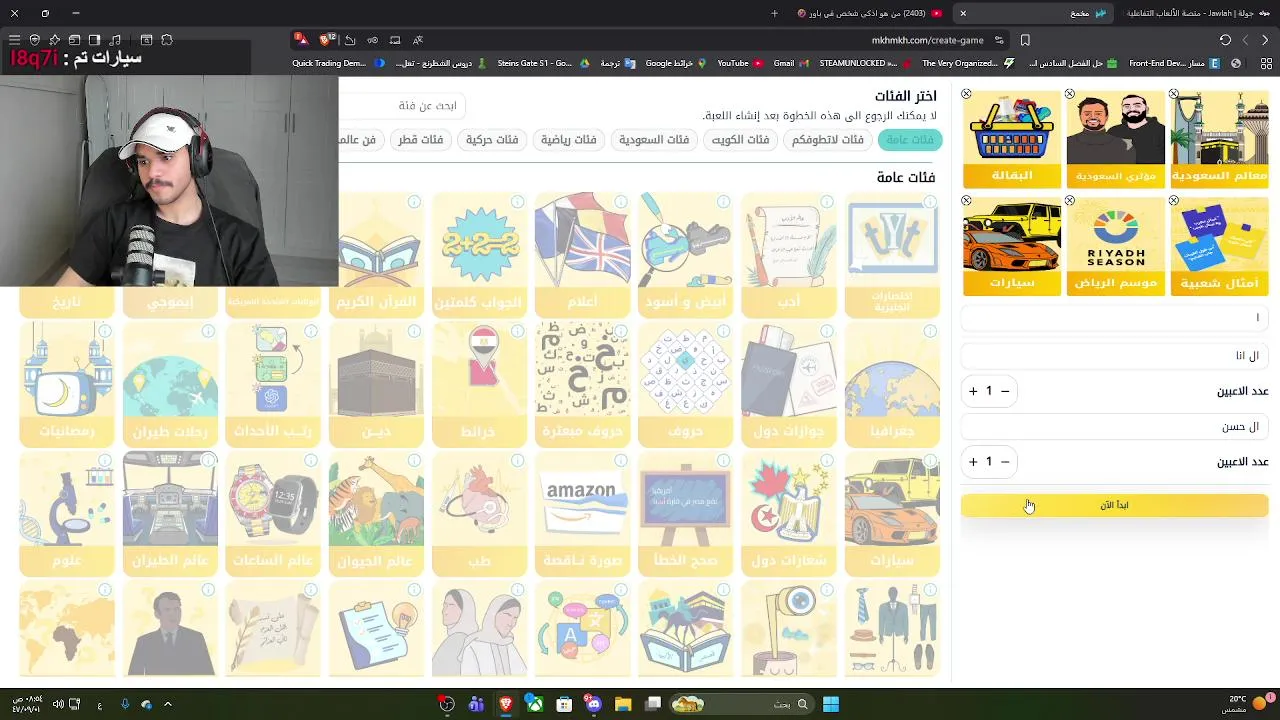
Task: Bookmark this page in the address bar
Action: pos(1025,40)
